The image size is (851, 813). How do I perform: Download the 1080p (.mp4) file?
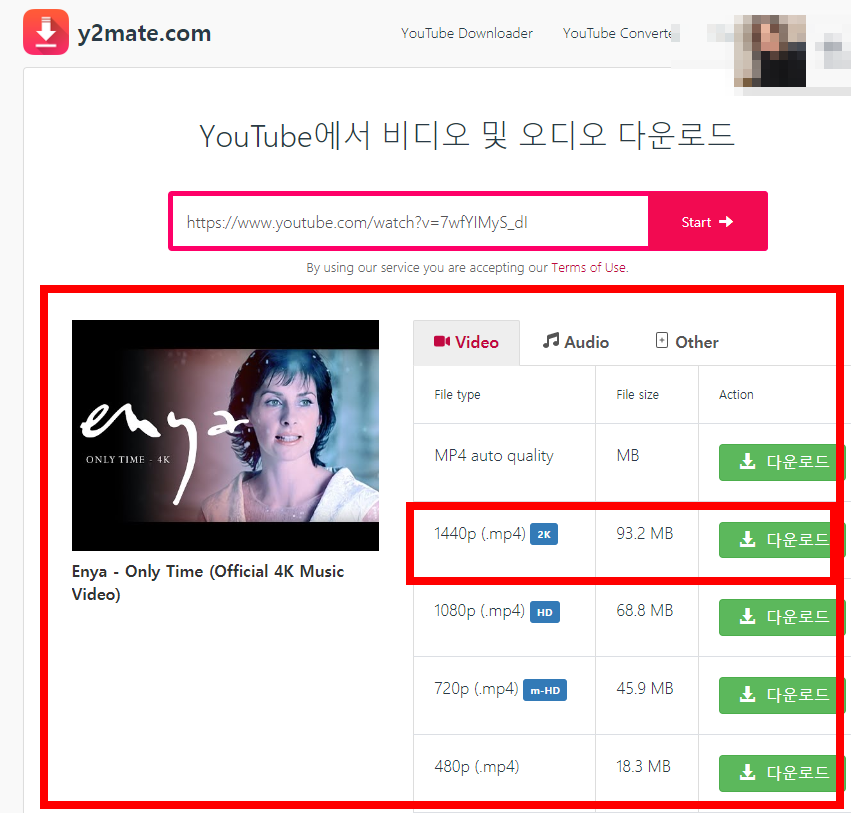[x=782, y=617]
